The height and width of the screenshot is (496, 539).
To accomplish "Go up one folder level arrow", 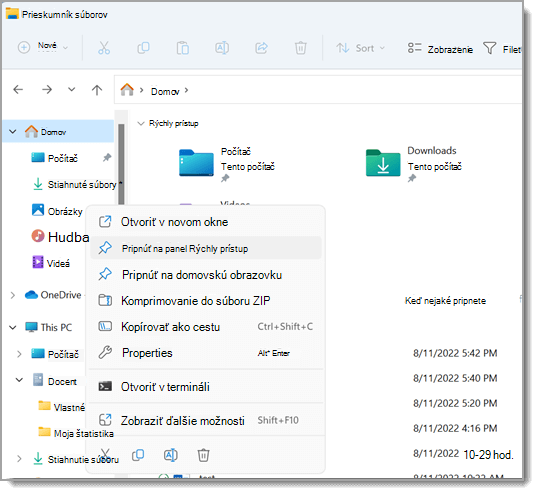I will 97,90.
